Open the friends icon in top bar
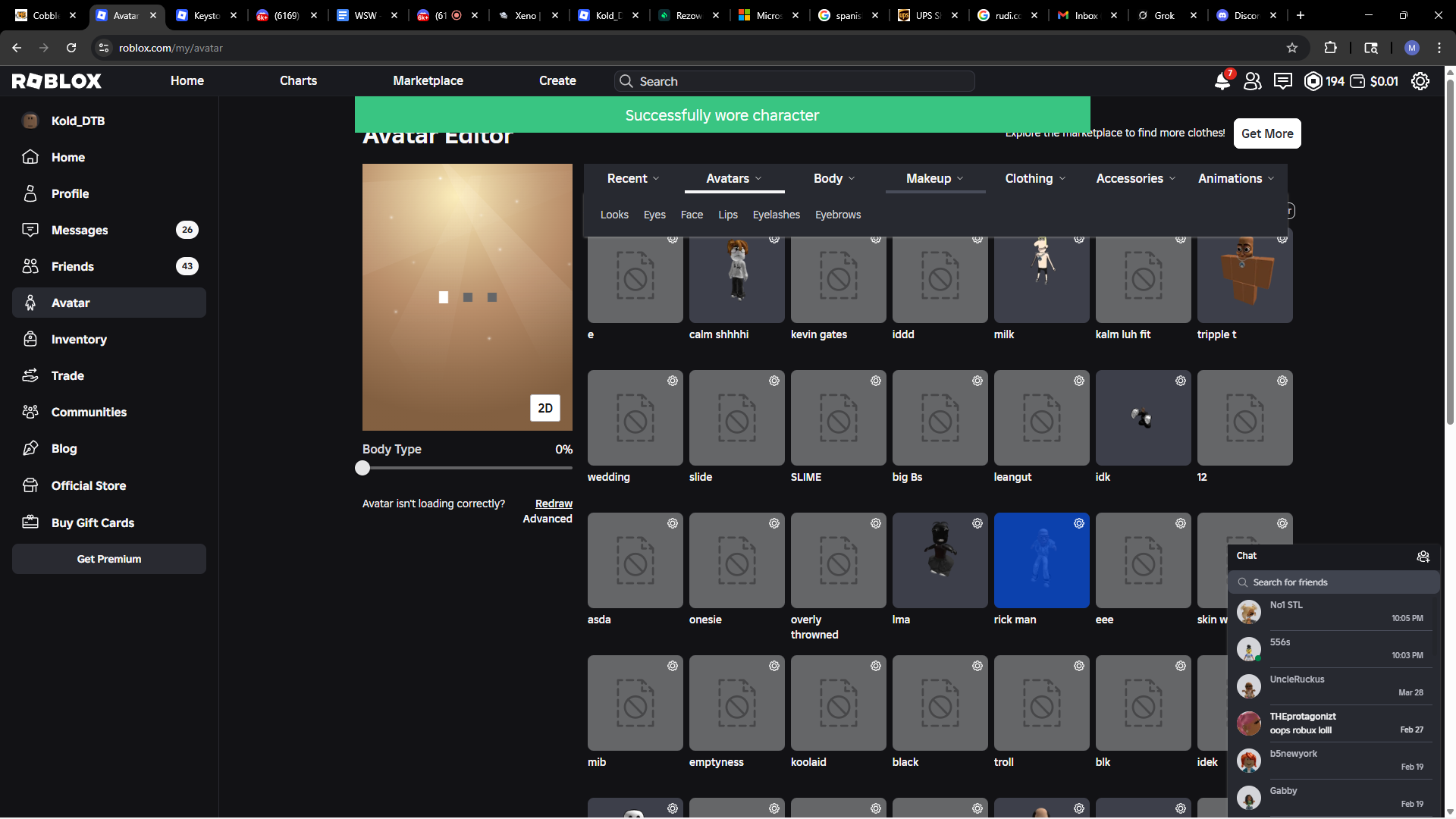The image size is (1456, 819). [x=1253, y=81]
